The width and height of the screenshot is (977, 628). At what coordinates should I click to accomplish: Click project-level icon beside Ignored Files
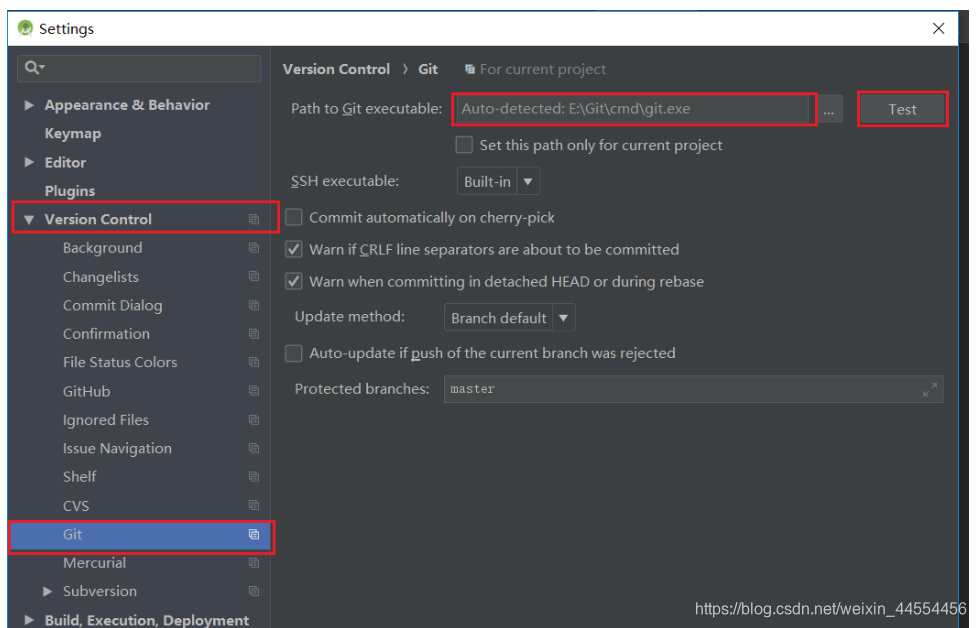tap(254, 420)
